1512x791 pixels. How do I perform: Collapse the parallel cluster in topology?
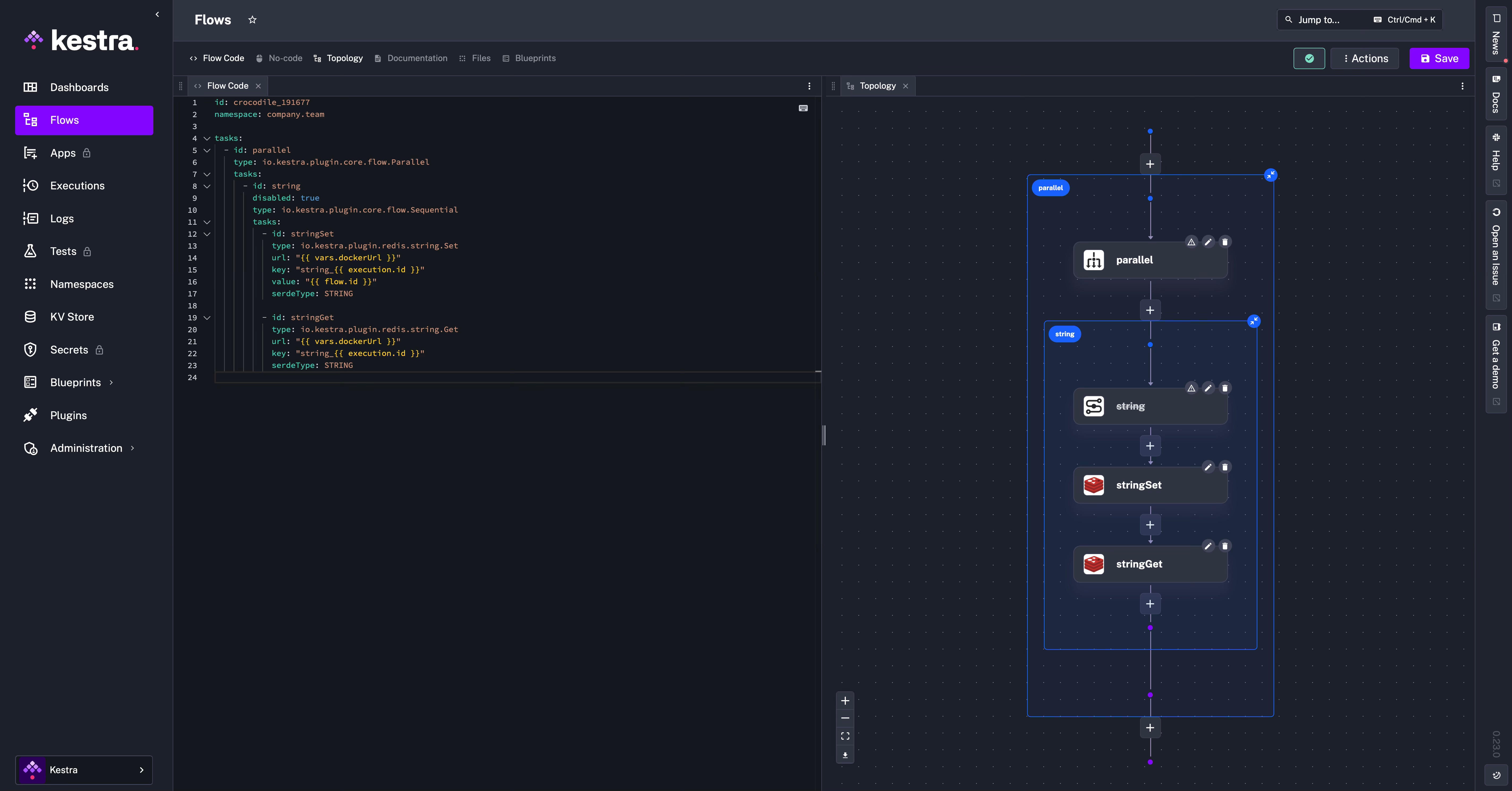tap(1271, 175)
